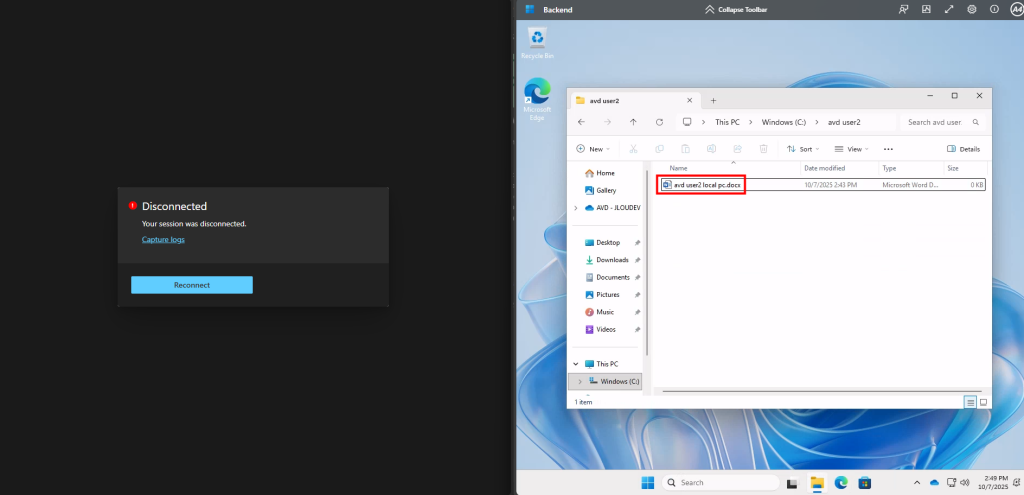
Task: Click the fullscreen arrows icon in toolbar
Action: point(948,9)
